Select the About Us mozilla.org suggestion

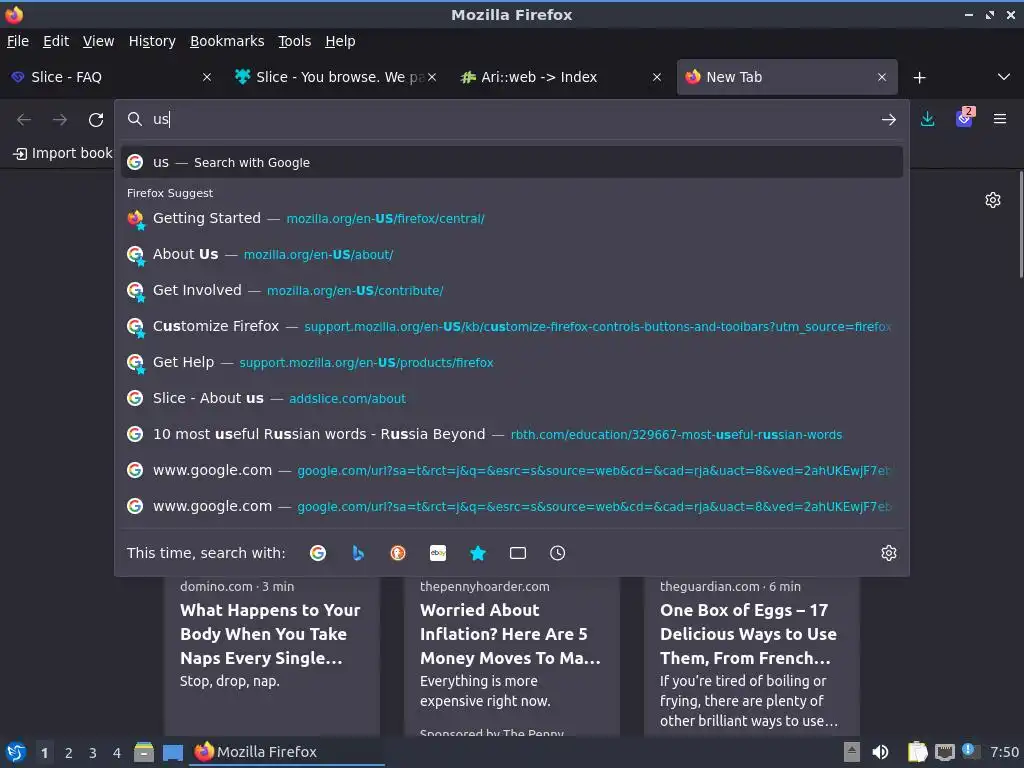(512, 254)
